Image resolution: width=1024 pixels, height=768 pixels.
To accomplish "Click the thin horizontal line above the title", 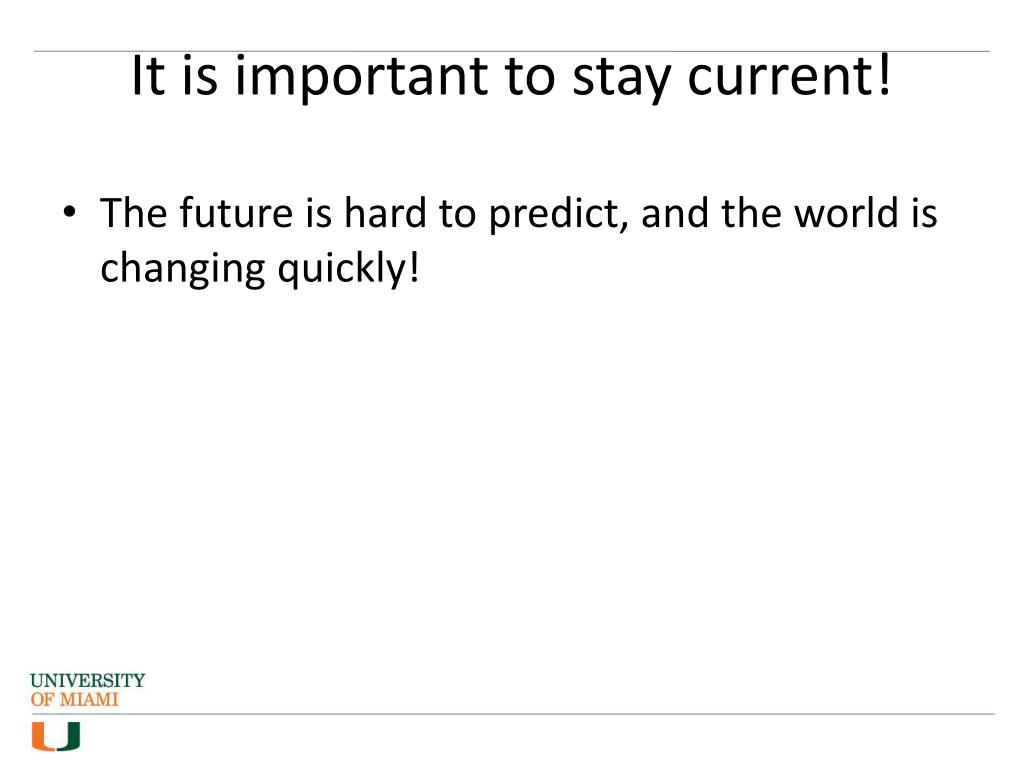I will coord(511,51).
